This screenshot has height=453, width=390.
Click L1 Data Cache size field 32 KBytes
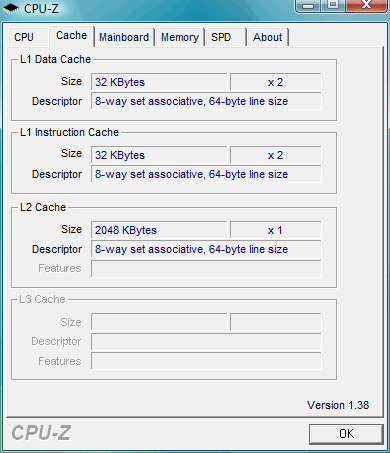[159, 82]
